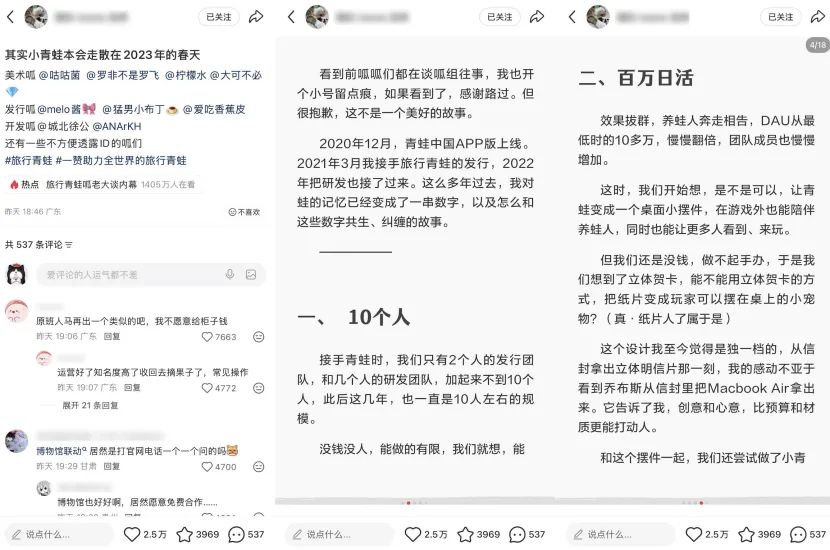Image resolution: width=830 pixels, height=550 pixels.
Task: Open the share icon in the middle panel
Action: point(537,17)
